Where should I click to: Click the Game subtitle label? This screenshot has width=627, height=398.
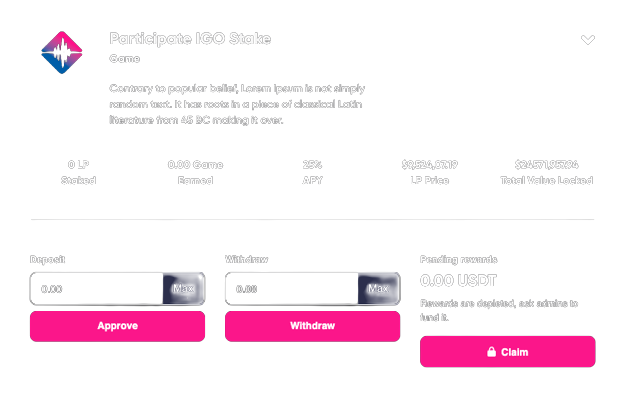click(124, 59)
